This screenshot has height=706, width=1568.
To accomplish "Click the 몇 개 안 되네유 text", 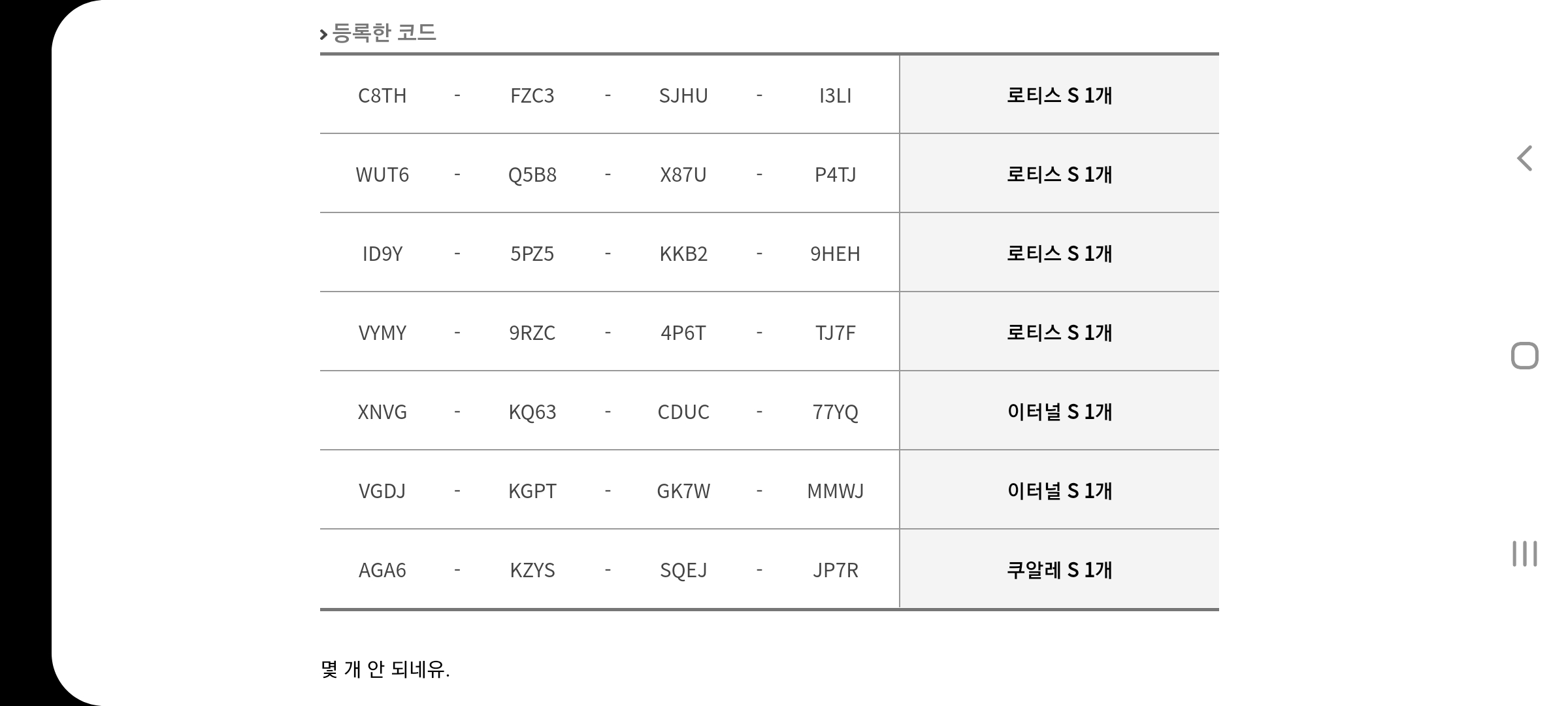I will pyautogui.click(x=385, y=669).
